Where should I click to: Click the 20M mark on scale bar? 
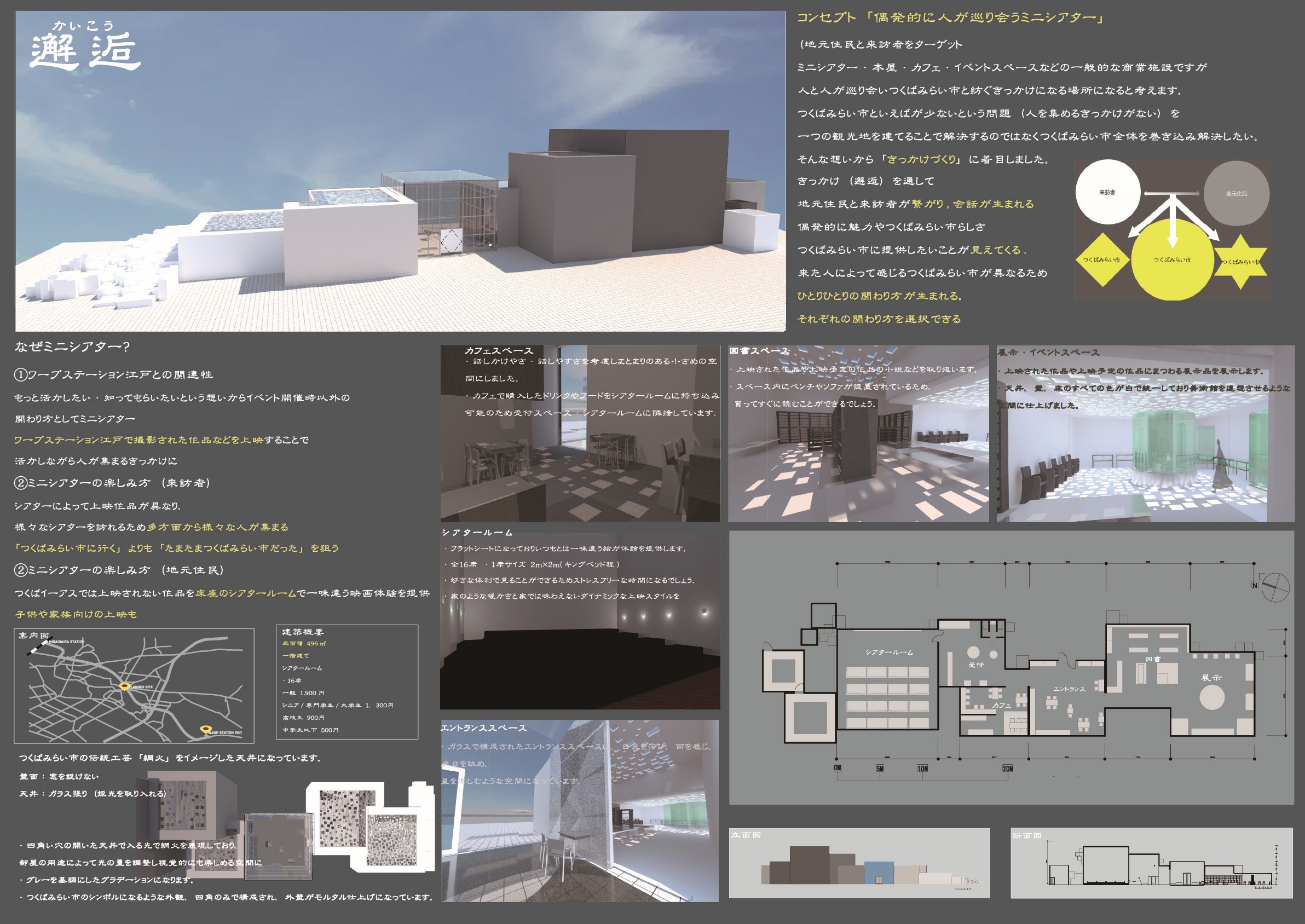coord(1007,769)
